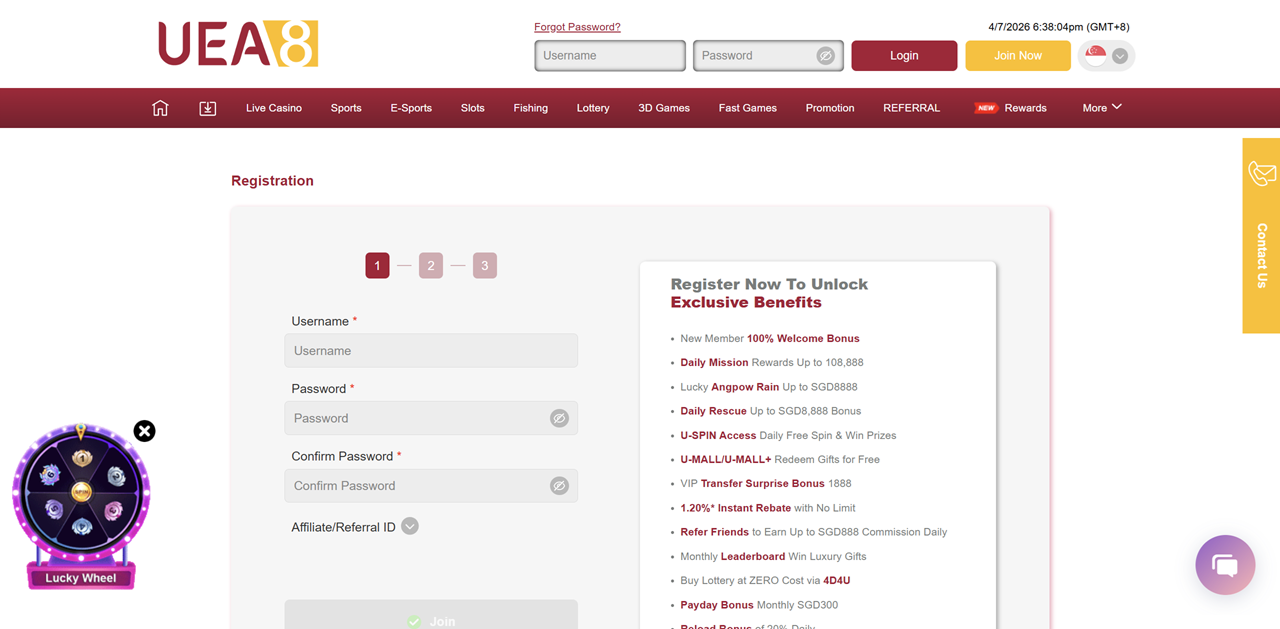Open the More menu dropdown
The width and height of the screenshot is (1280, 629).
click(x=1102, y=108)
